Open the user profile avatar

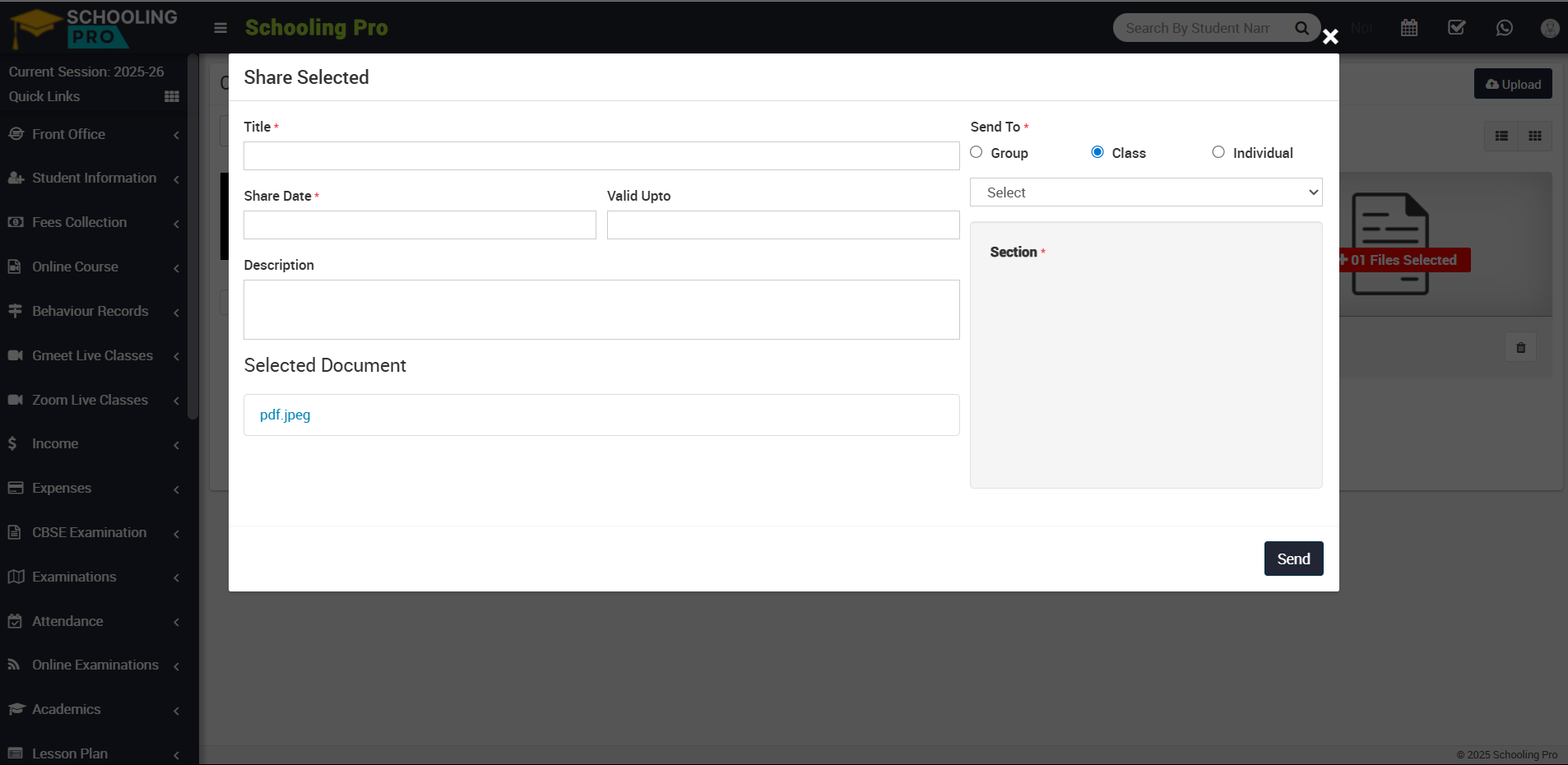(x=1550, y=28)
